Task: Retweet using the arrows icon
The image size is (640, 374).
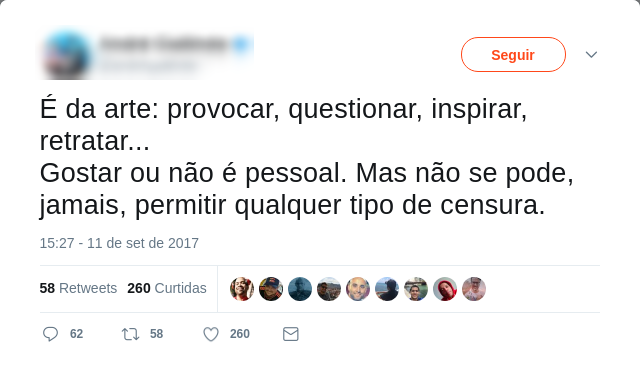Action: coord(131,334)
